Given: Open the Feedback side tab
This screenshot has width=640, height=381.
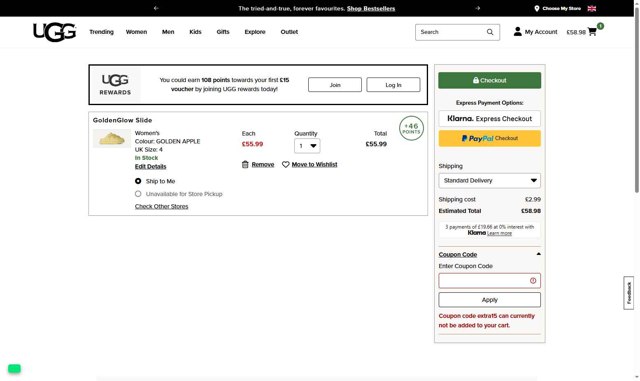Looking at the screenshot, I should pos(629,293).
